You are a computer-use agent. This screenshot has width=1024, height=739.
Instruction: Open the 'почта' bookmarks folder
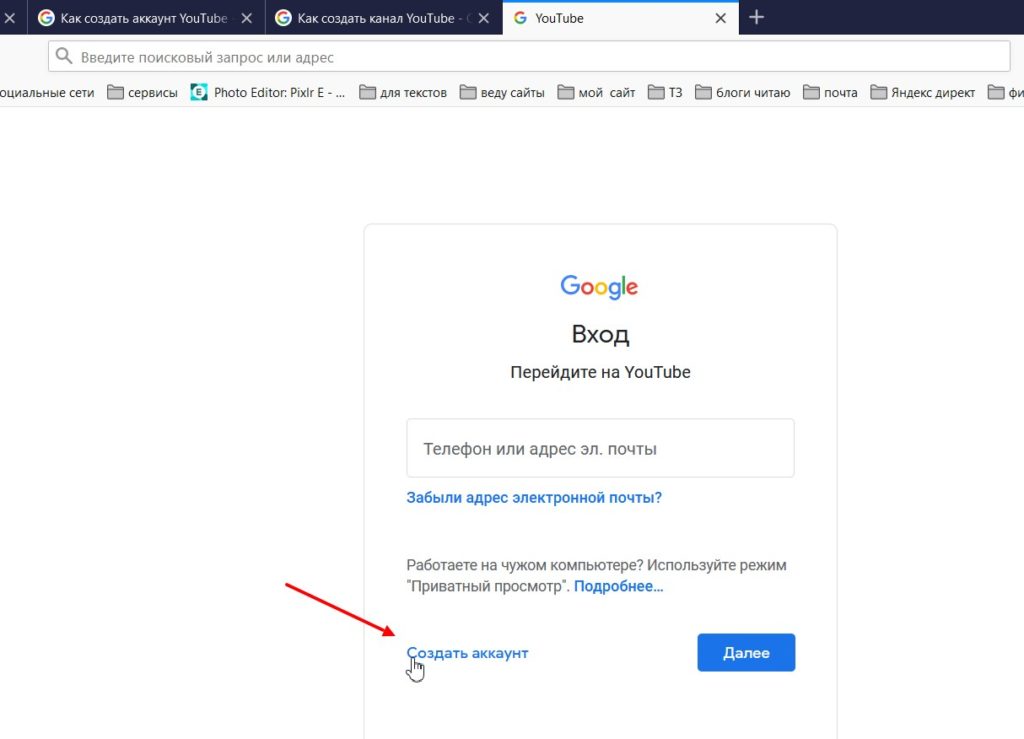coord(830,93)
